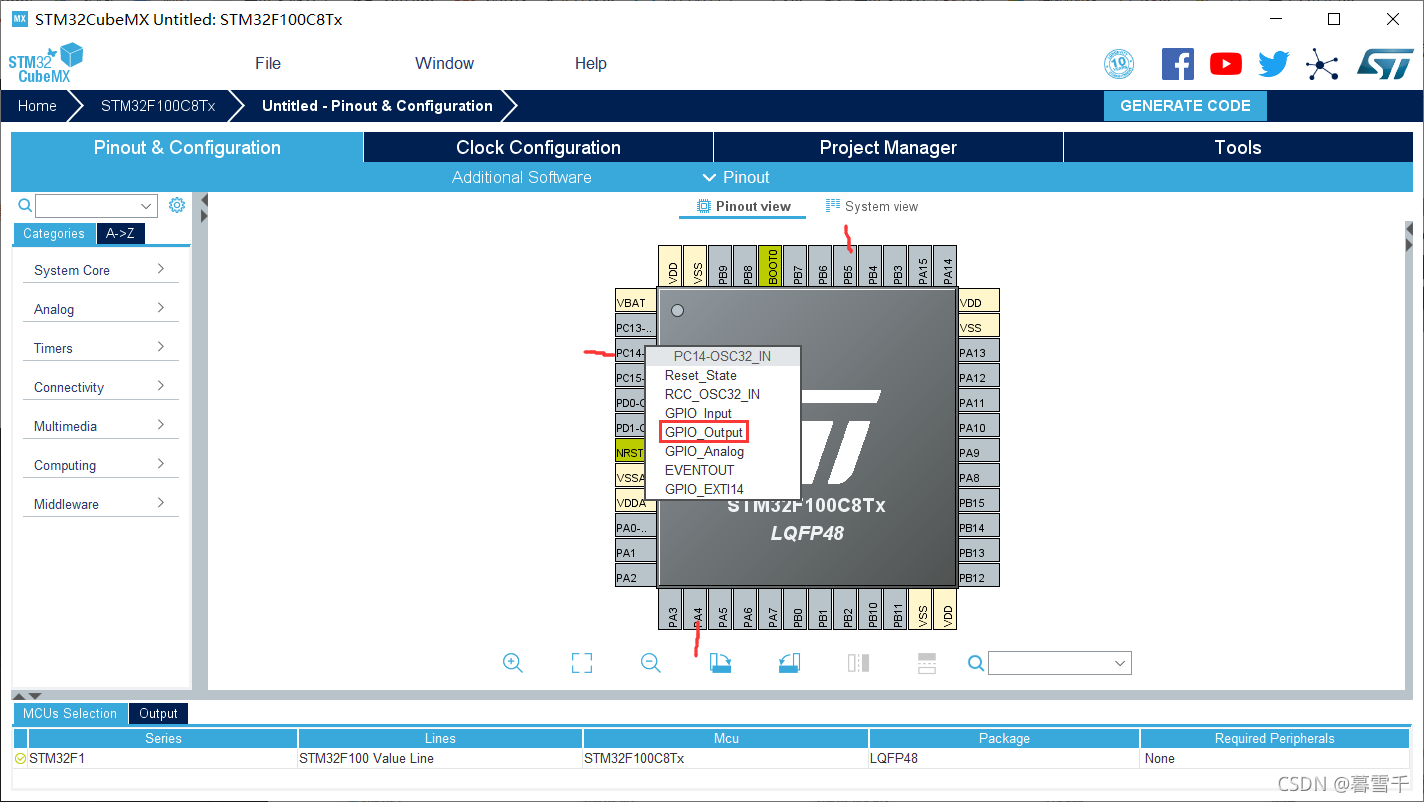This screenshot has width=1424, height=802.
Task: Expand the Computing category
Action: (100, 465)
